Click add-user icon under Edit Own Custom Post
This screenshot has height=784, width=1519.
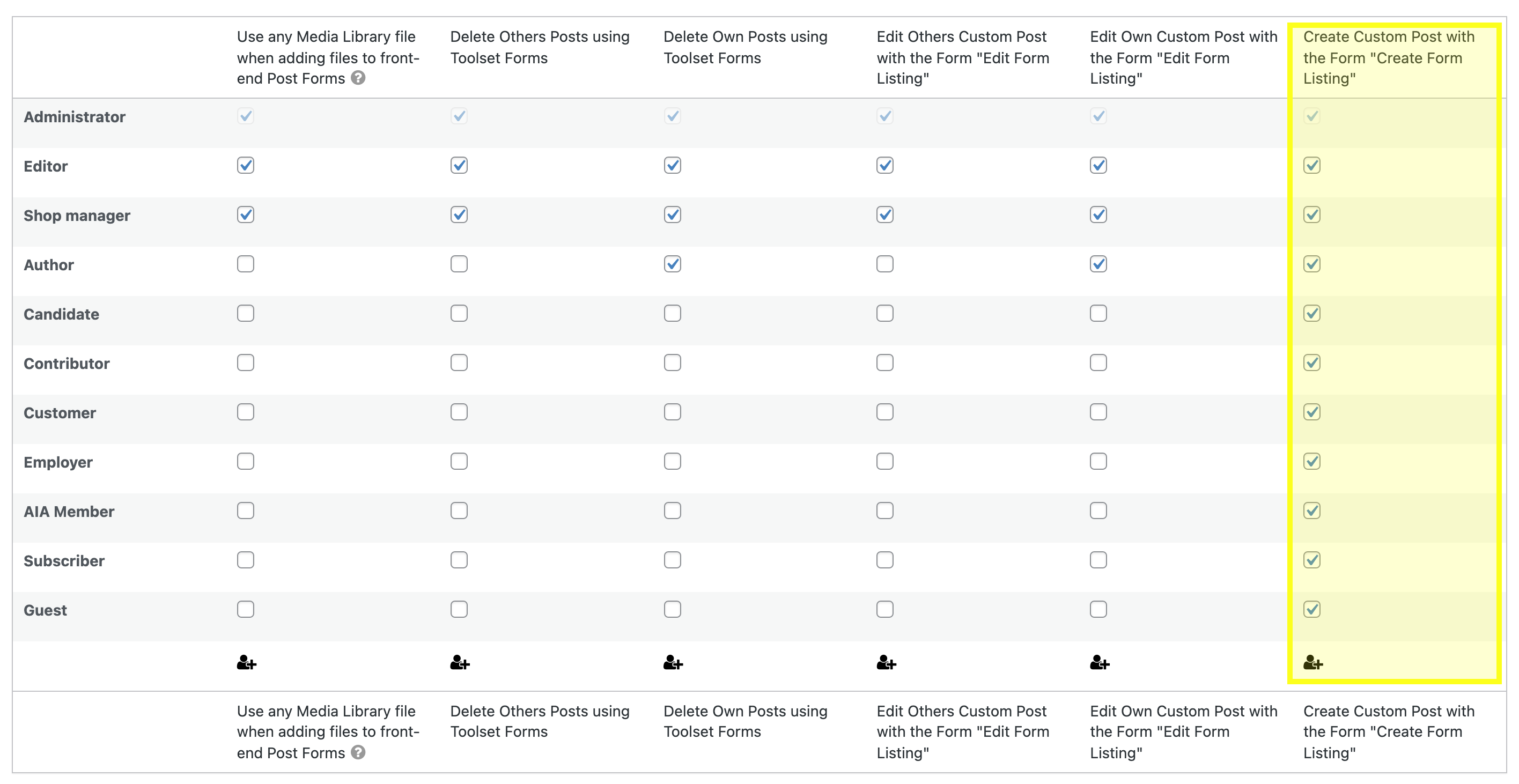pyautogui.click(x=1100, y=663)
